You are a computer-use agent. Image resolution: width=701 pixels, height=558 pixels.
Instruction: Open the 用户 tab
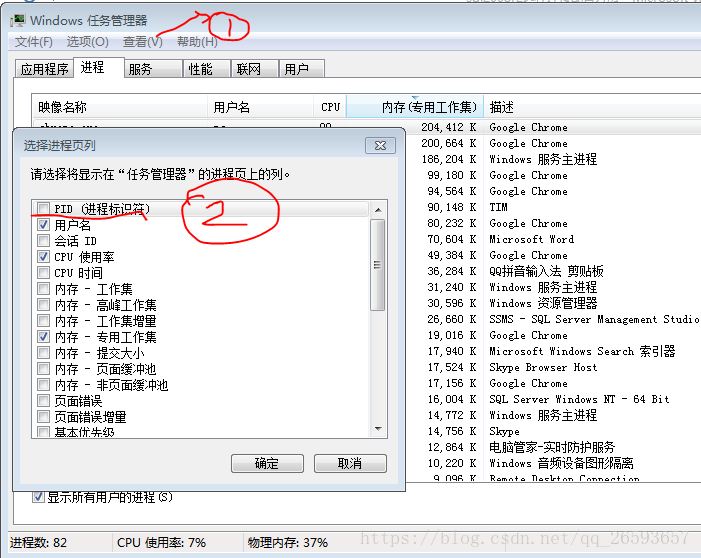point(302,69)
